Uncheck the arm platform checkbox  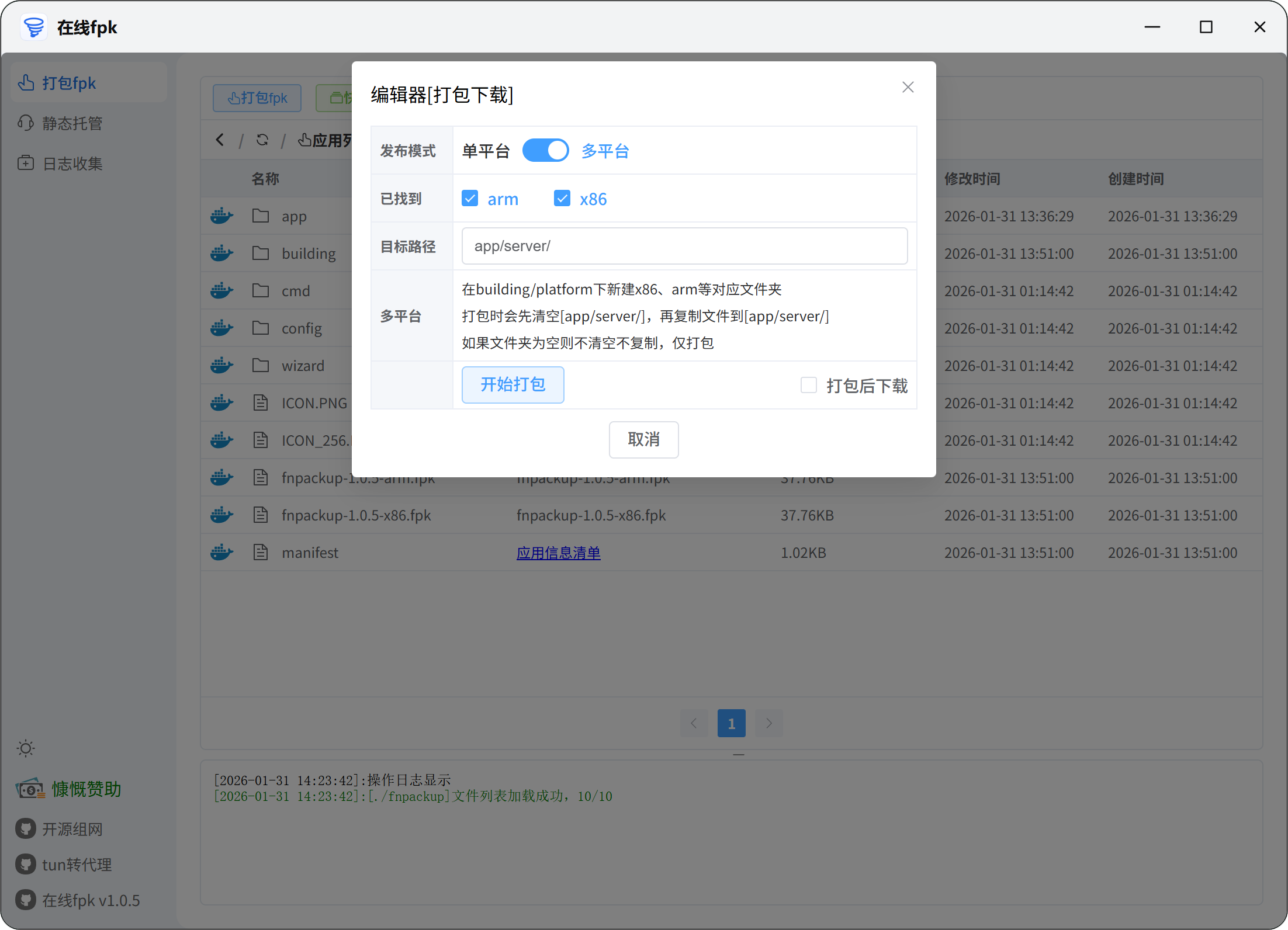(x=470, y=199)
